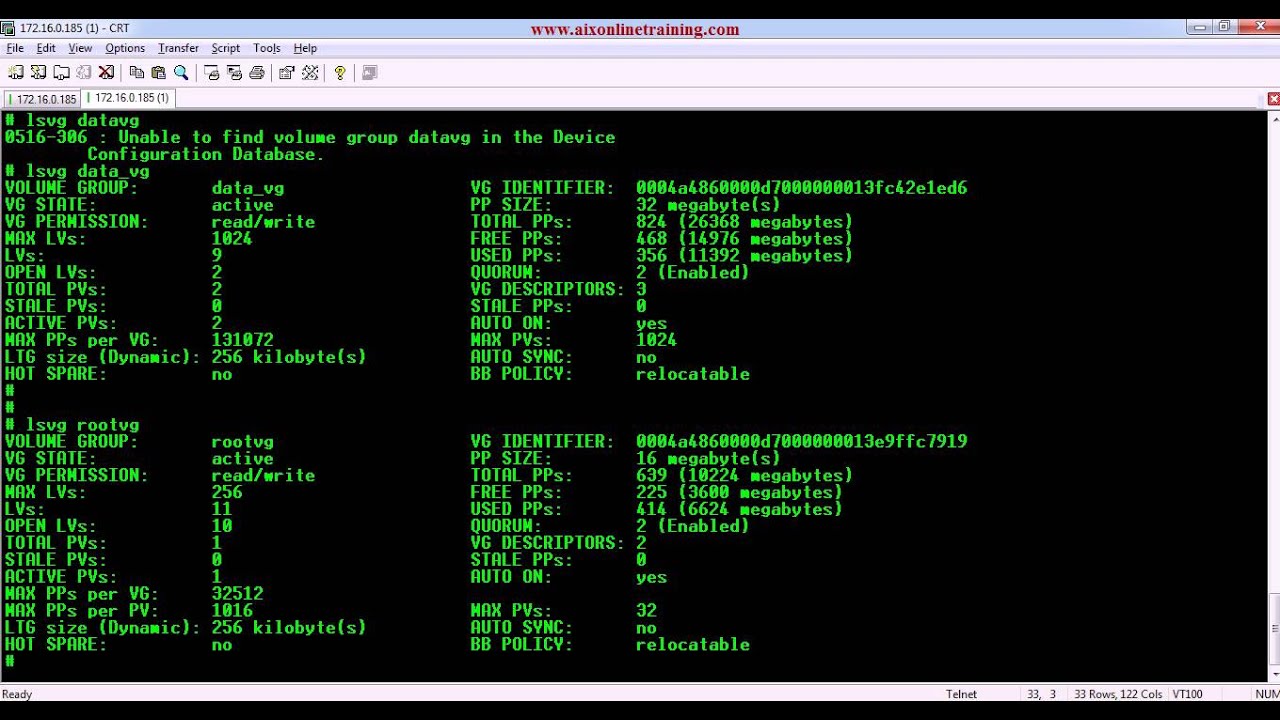Click the yellow Help question mark icon
The height and width of the screenshot is (720, 1280).
(340, 72)
